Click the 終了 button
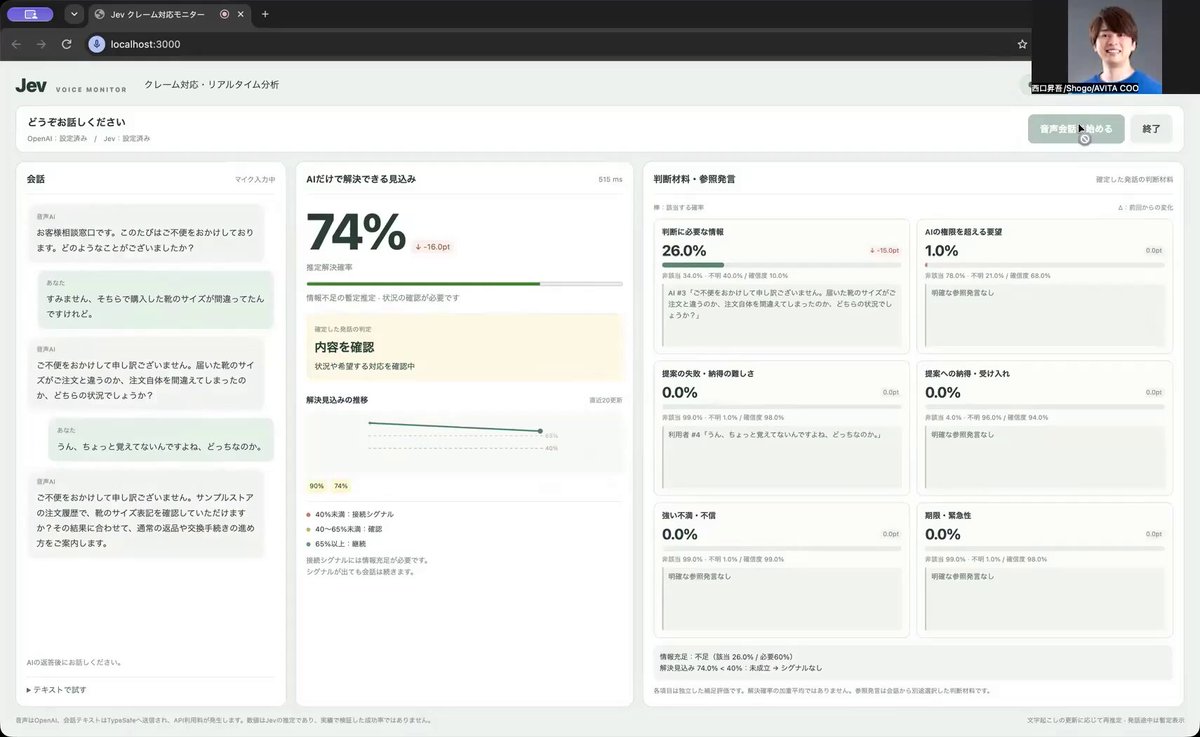This screenshot has height=737, width=1200. pos(1152,129)
